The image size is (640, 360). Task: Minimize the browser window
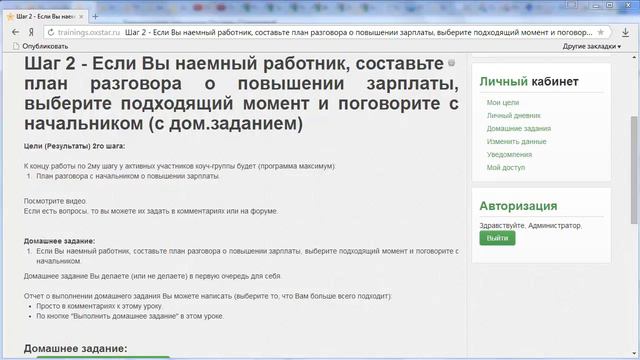(x=596, y=5)
